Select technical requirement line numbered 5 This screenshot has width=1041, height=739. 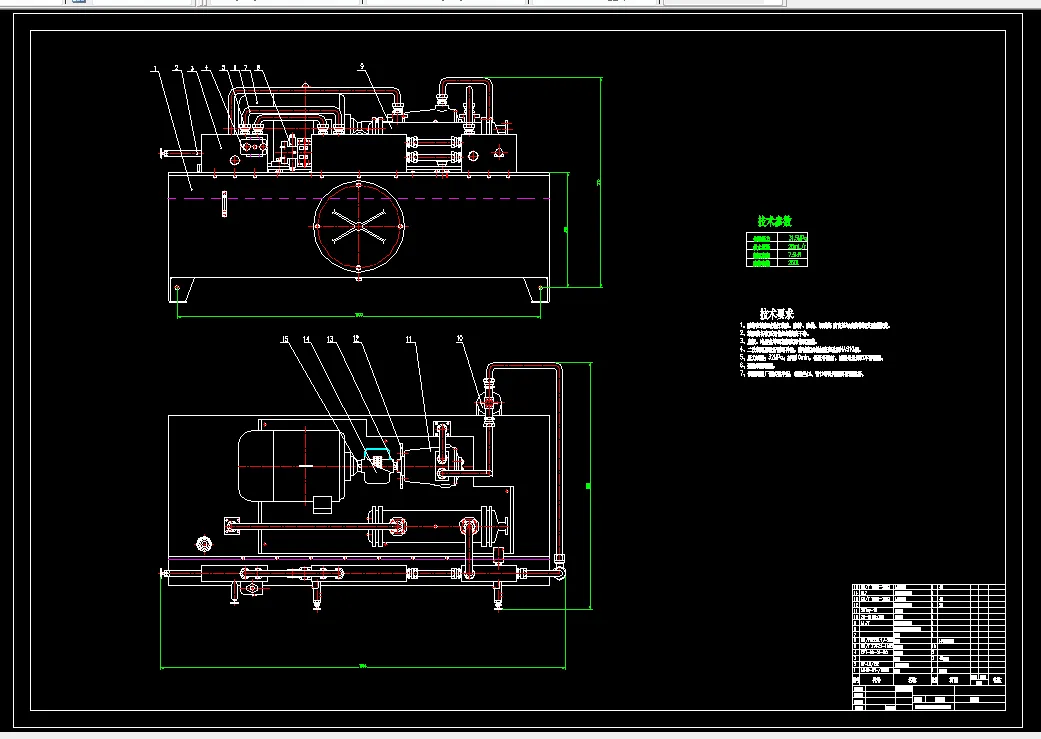click(x=811, y=358)
